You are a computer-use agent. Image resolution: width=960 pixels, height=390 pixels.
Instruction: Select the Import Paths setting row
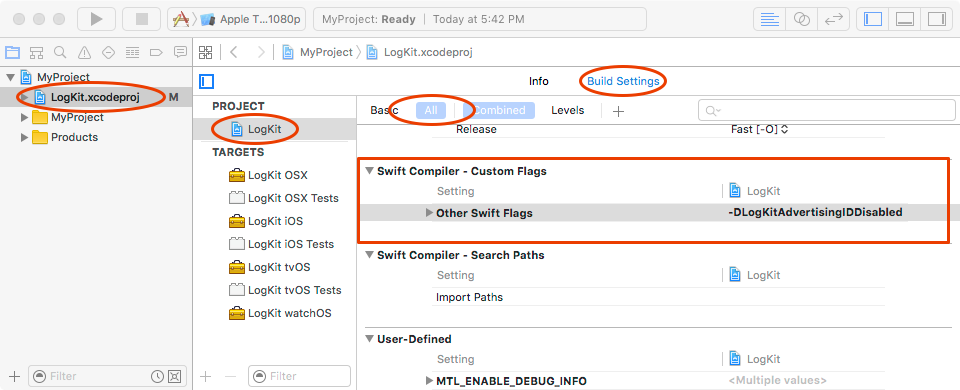pyautogui.click(x=658, y=298)
